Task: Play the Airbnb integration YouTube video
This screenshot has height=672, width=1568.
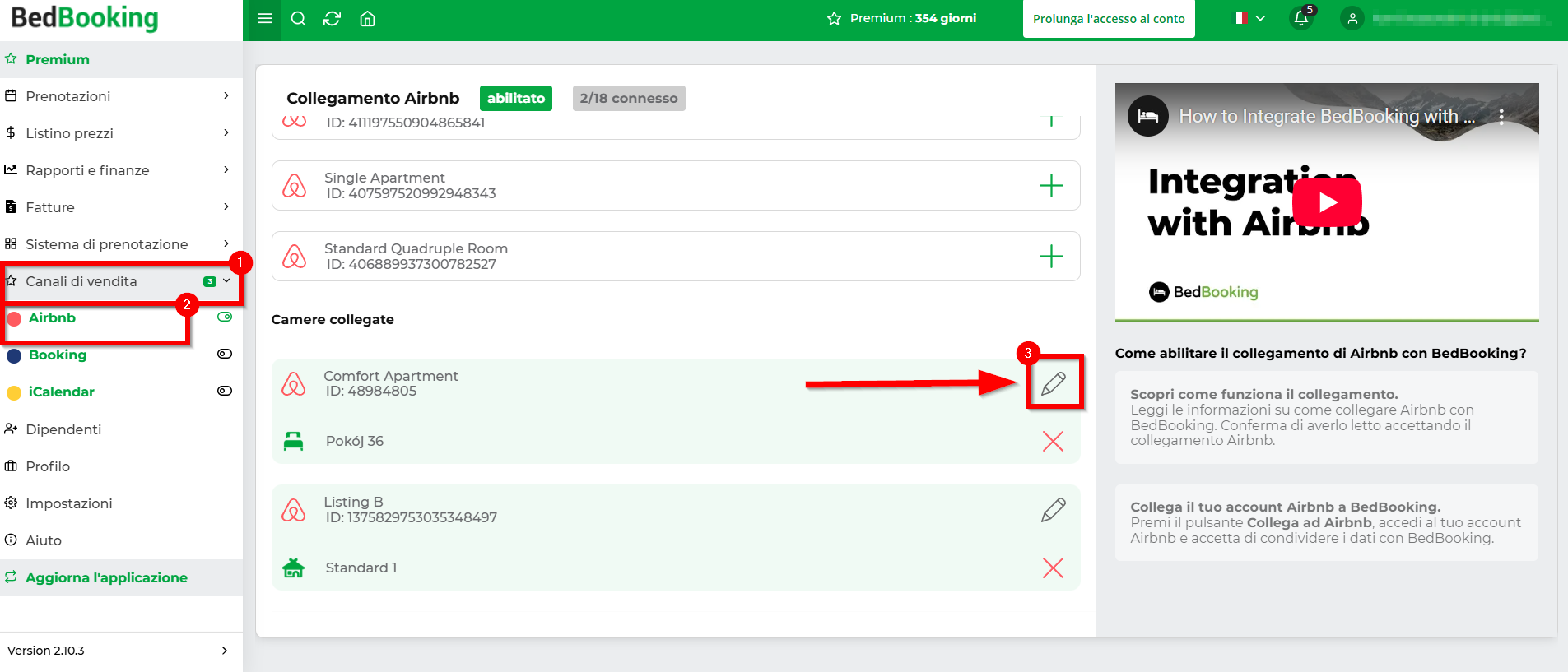Action: pos(1327,202)
